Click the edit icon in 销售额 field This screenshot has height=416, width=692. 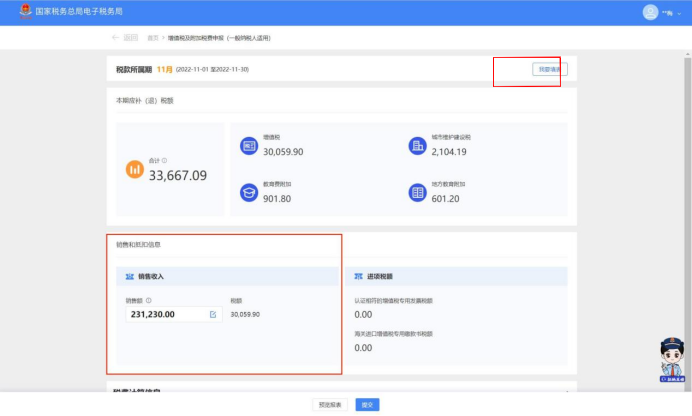[212, 314]
